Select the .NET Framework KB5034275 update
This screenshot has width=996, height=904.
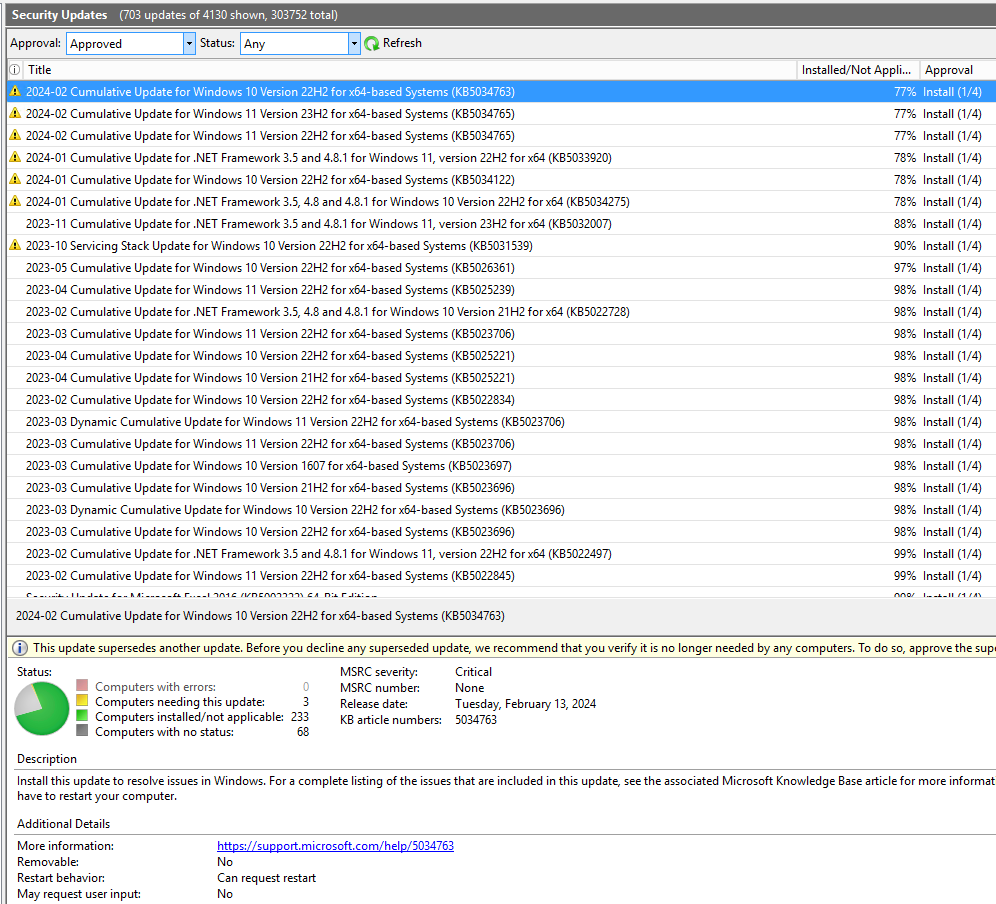point(501,201)
